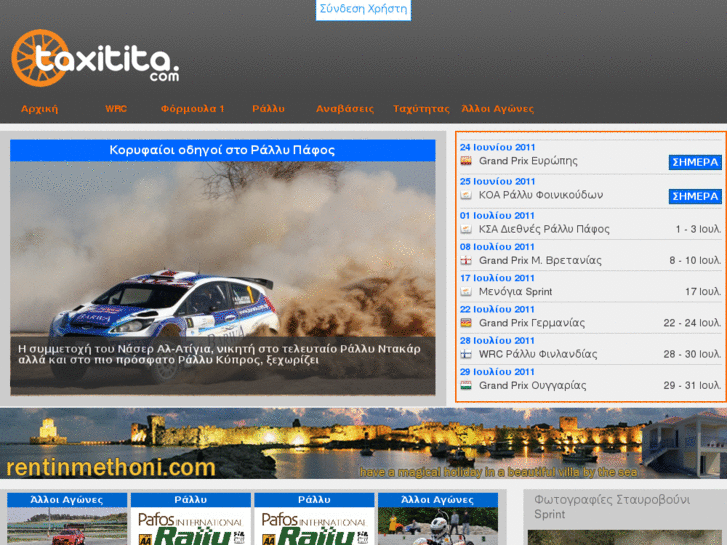This screenshot has width=727, height=545.
Task: Click date range 29 - 31 Ιουλ.
Action: point(692,385)
